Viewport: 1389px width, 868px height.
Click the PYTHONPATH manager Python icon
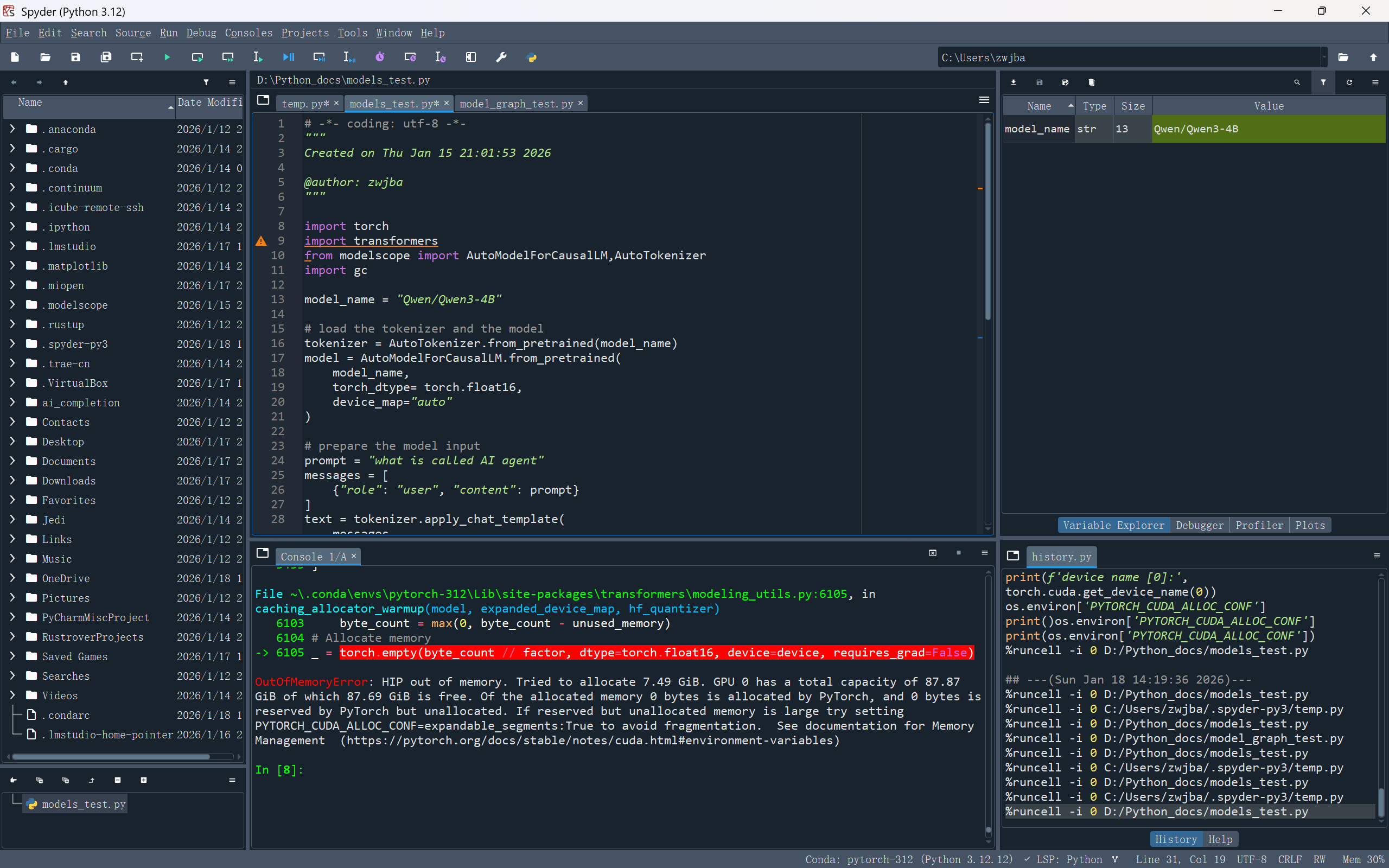click(532, 58)
